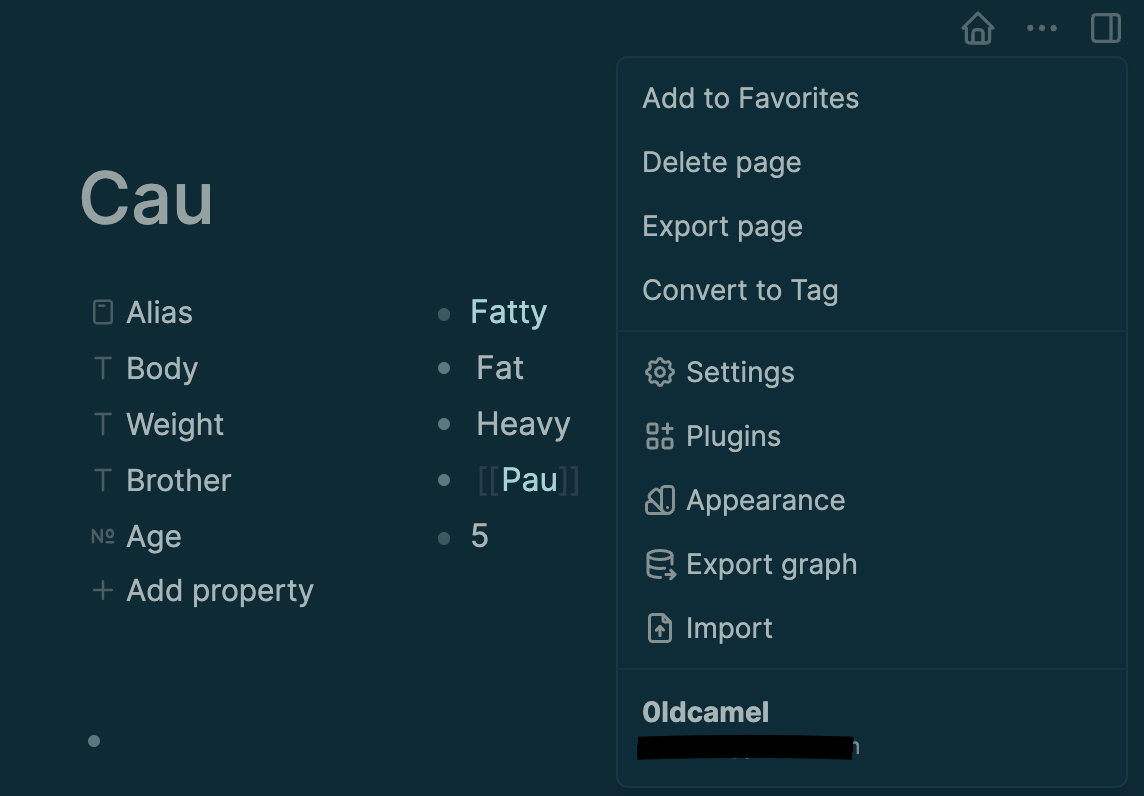Image resolution: width=1144 pixels, height=796 pixels.
Task: Click the Import file icon
Action: tap(660, 629)
